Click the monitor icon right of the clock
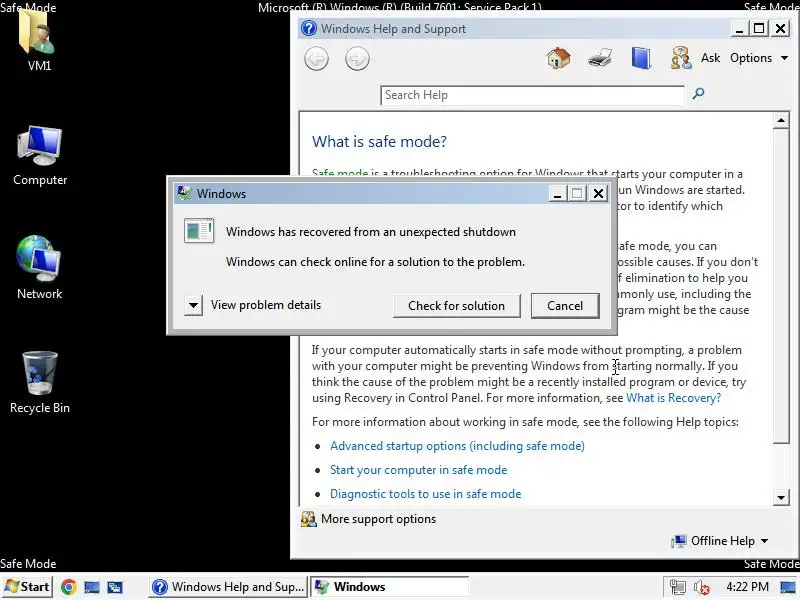Image resolution: width=800 pixels, height=600 pixels. (x=788, y=587)
